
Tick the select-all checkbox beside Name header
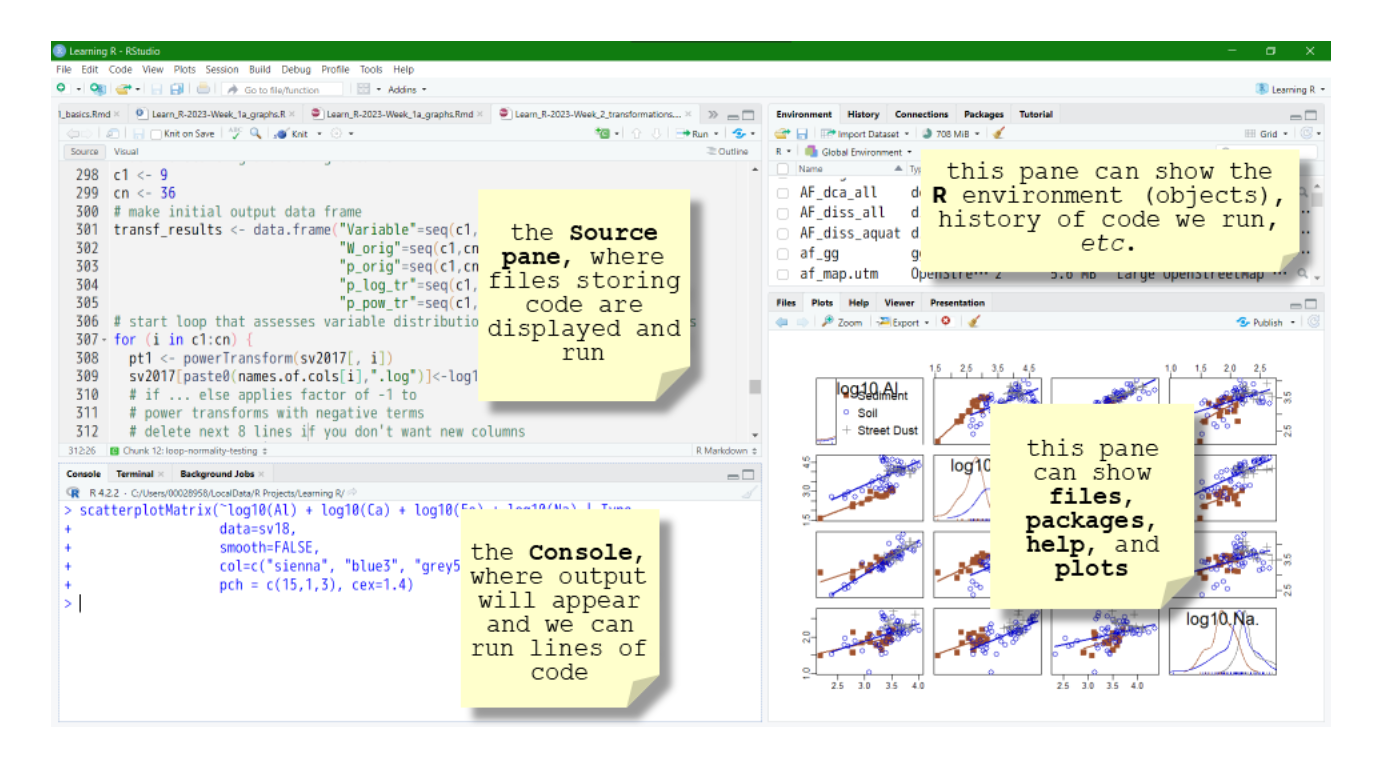(x=783, y=169)
